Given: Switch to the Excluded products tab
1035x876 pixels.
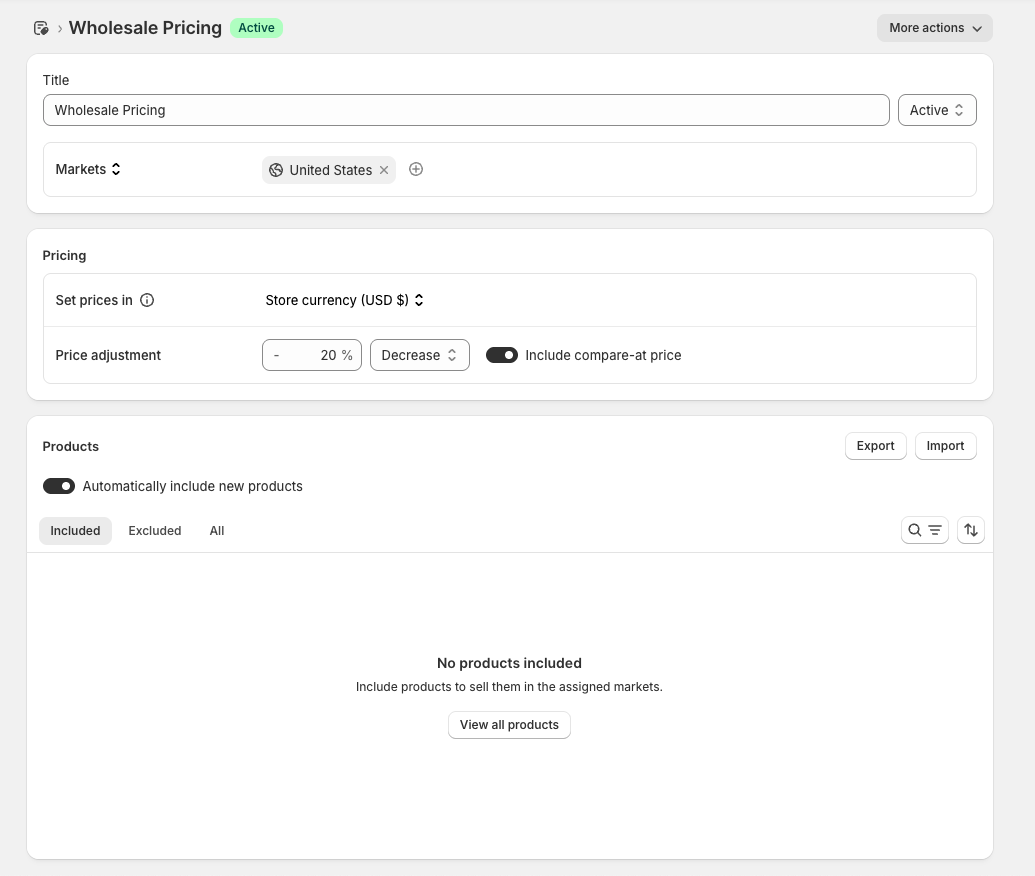Looking at the screenshot, I should click(154, 530).
